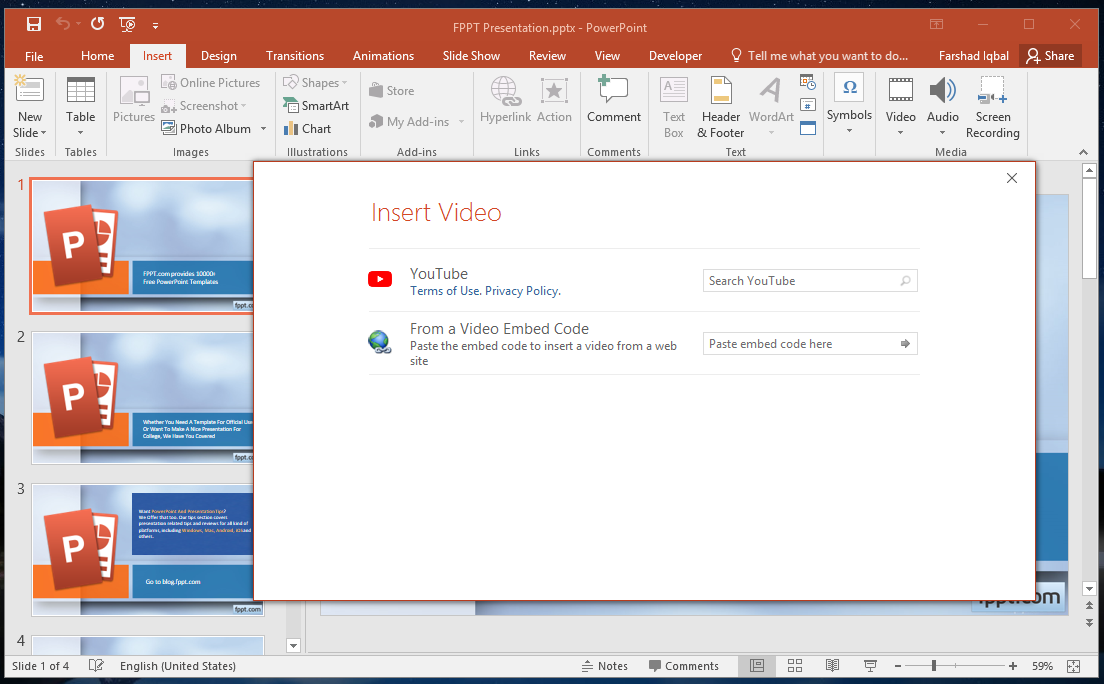Click the zoom slider in status bar
Image resolution: width=1104 pixels, height=684 pixels.
point(934,666)
